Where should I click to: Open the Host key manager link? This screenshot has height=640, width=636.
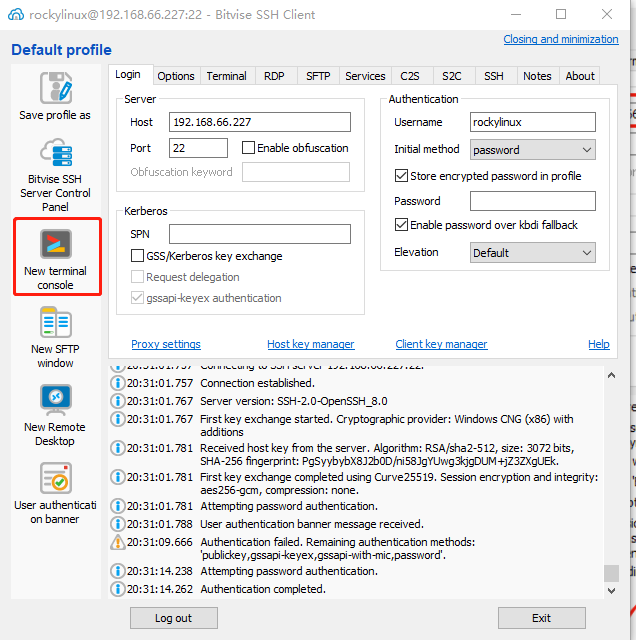pos(311,344)
